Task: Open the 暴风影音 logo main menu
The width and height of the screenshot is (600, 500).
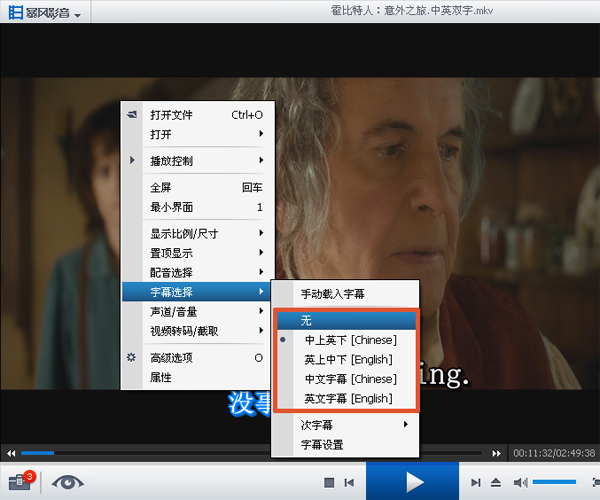Action: click(x=45, y=12)
